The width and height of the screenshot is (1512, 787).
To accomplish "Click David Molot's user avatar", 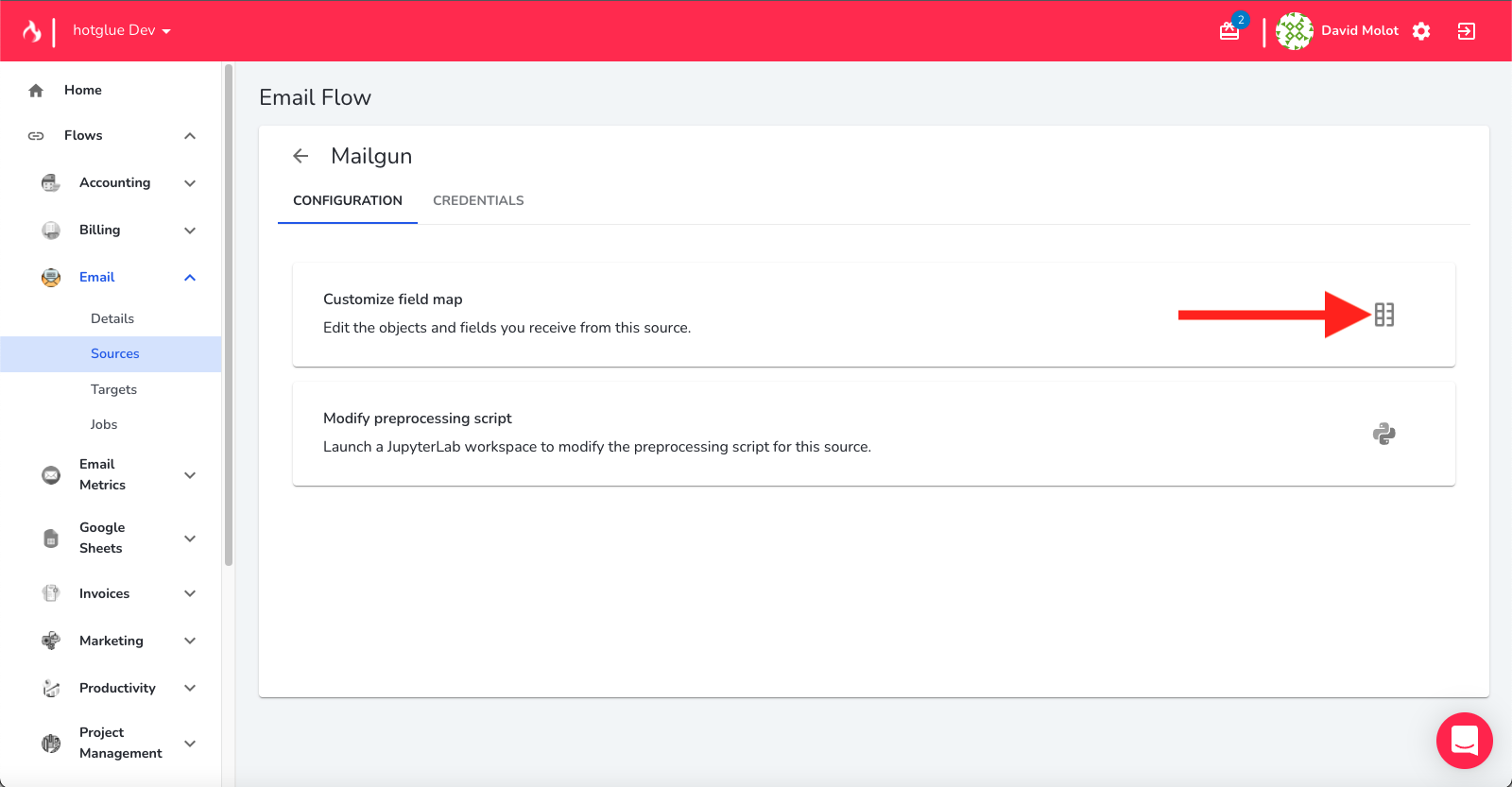I will (x=1295, y=31).
